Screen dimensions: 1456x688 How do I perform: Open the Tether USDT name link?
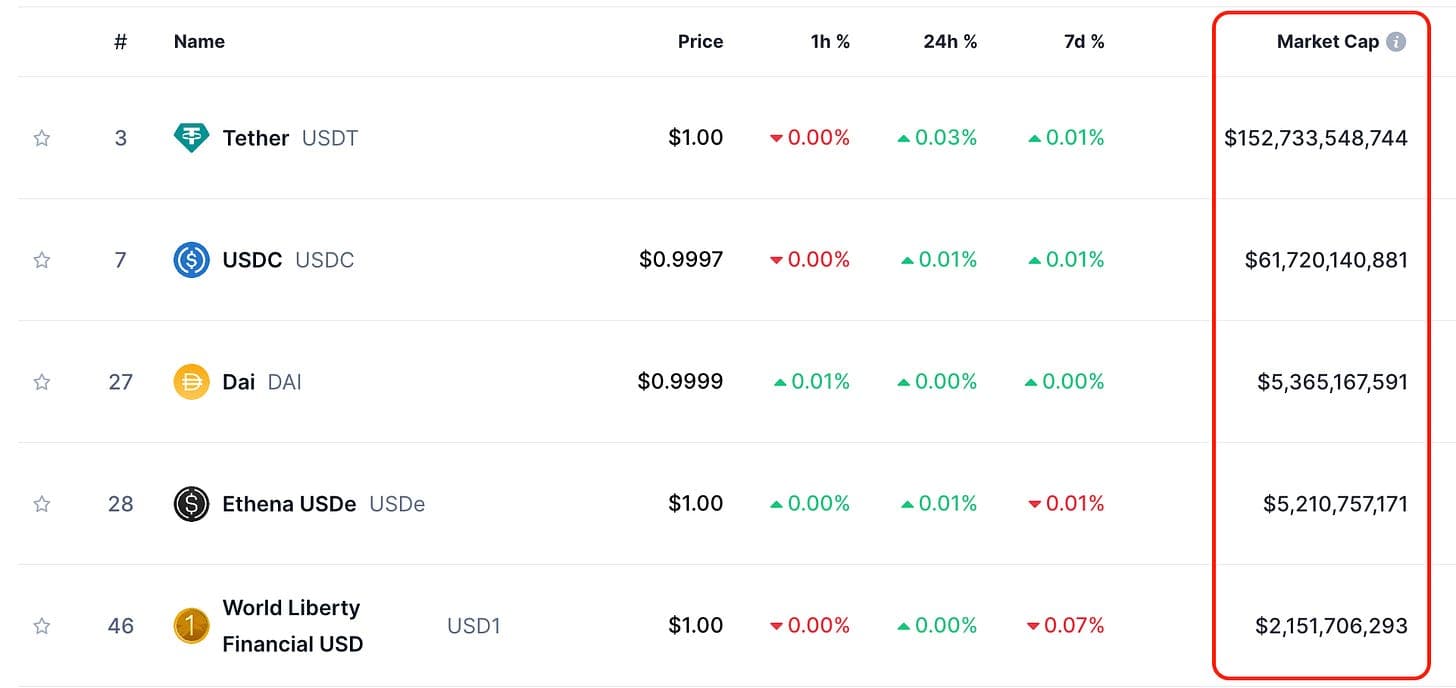(290, 138)
